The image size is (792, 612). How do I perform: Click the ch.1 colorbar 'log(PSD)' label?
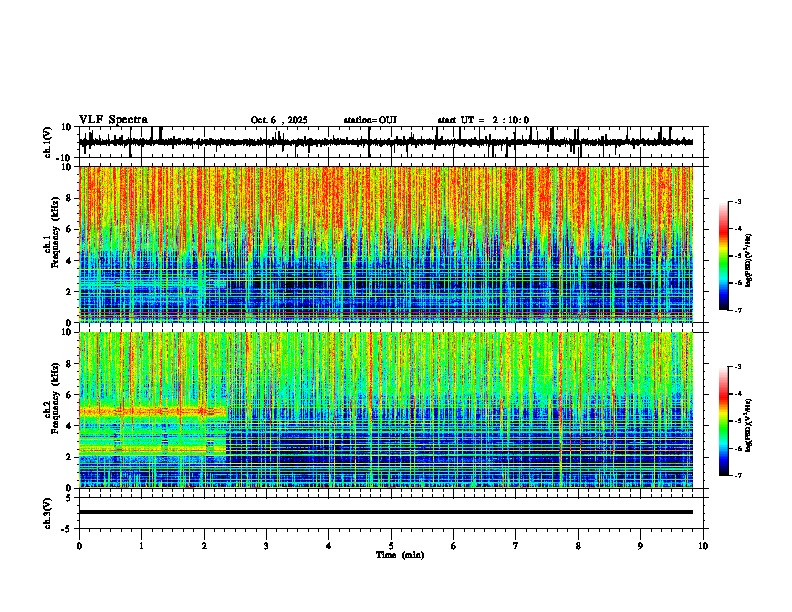click(749, 261)
